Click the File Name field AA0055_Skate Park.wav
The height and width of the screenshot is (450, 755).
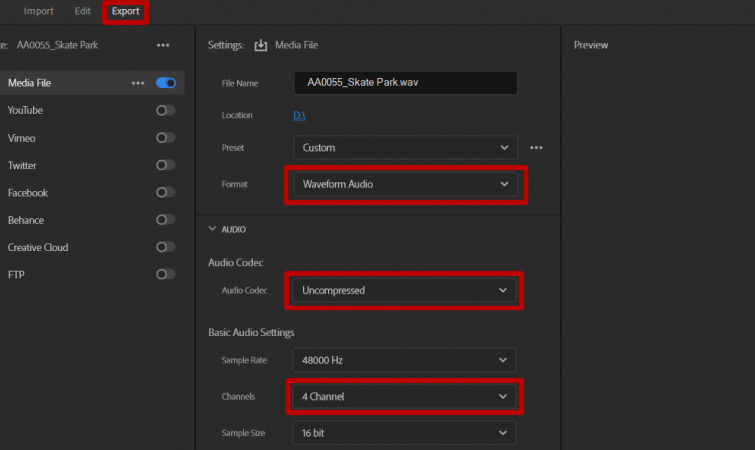(x=405, y=83)
